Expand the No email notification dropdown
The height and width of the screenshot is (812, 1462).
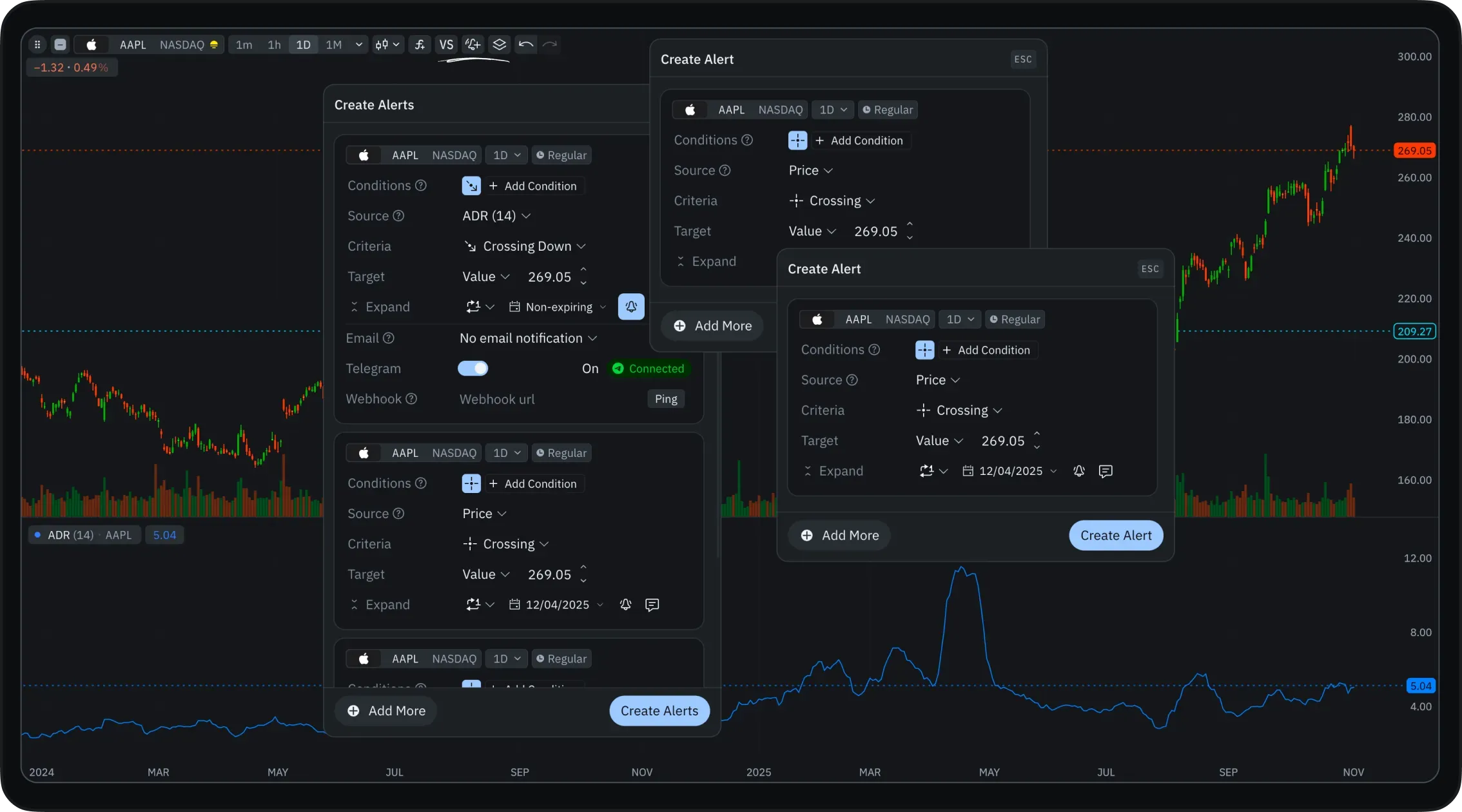pos(528,338)
